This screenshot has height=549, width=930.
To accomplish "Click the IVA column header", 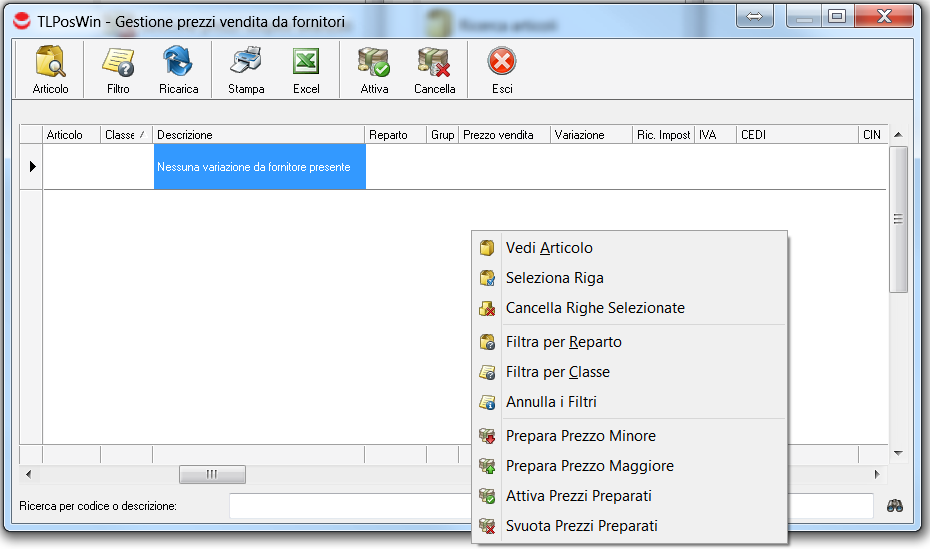I will pos(716,135).
